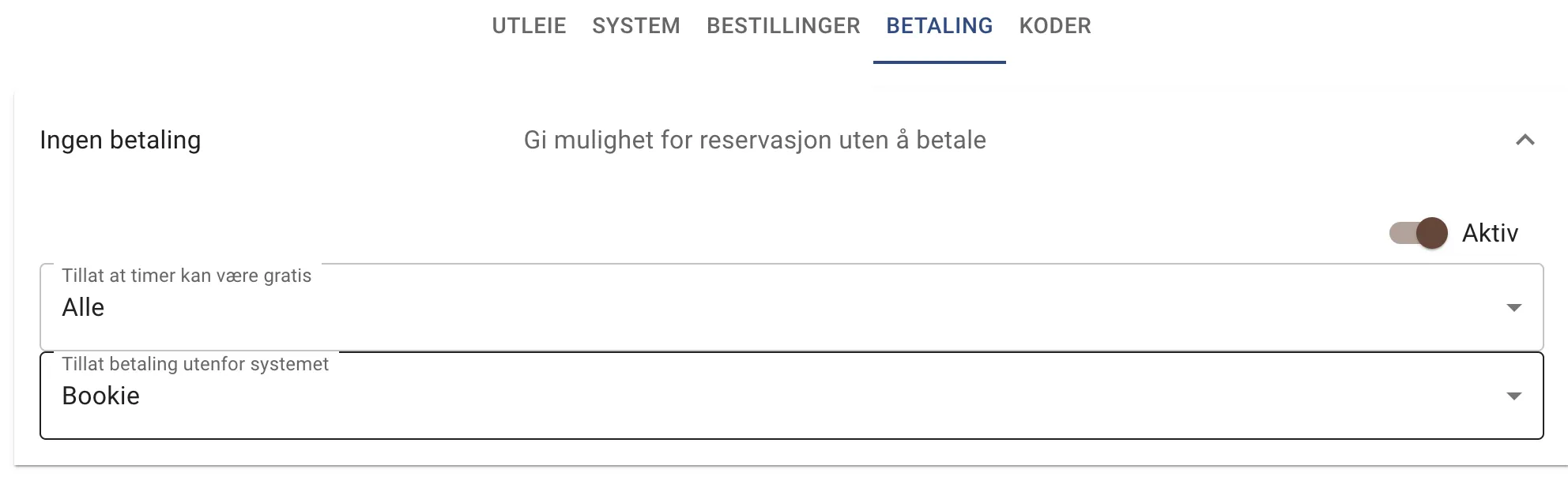Switch to the UTLEIE tab
Image resolution: width=1568 pixels, height=488 pixels.
pos(529,26)
